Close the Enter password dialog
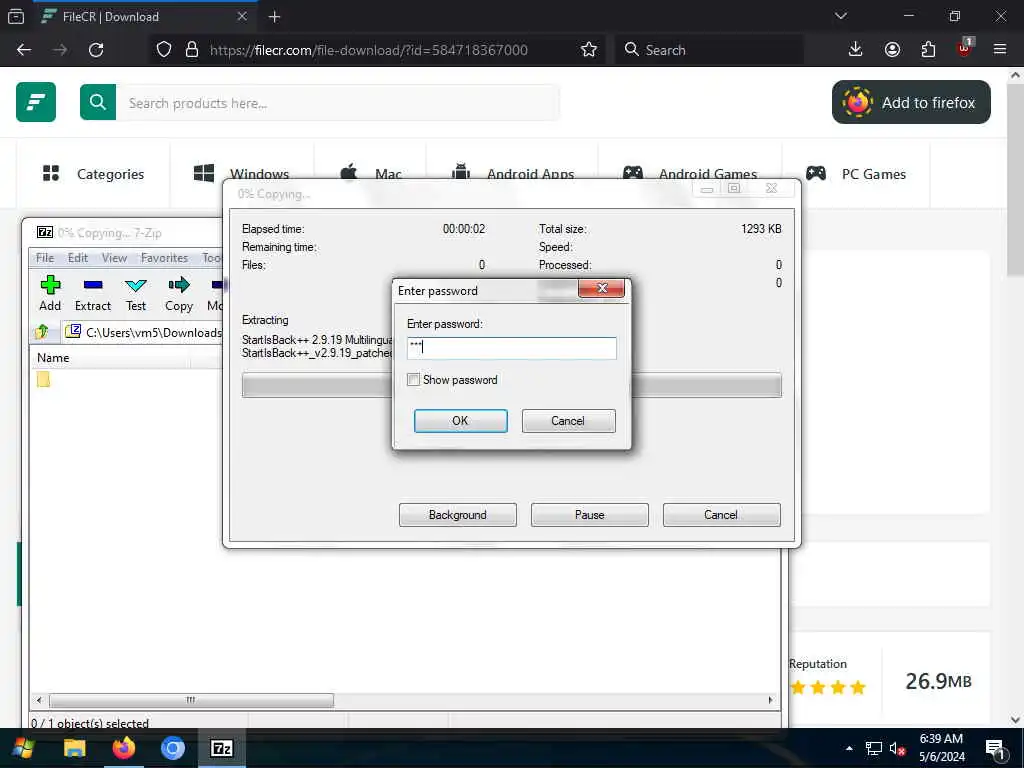Viewport: 1024px width, 768px height. 601,288
